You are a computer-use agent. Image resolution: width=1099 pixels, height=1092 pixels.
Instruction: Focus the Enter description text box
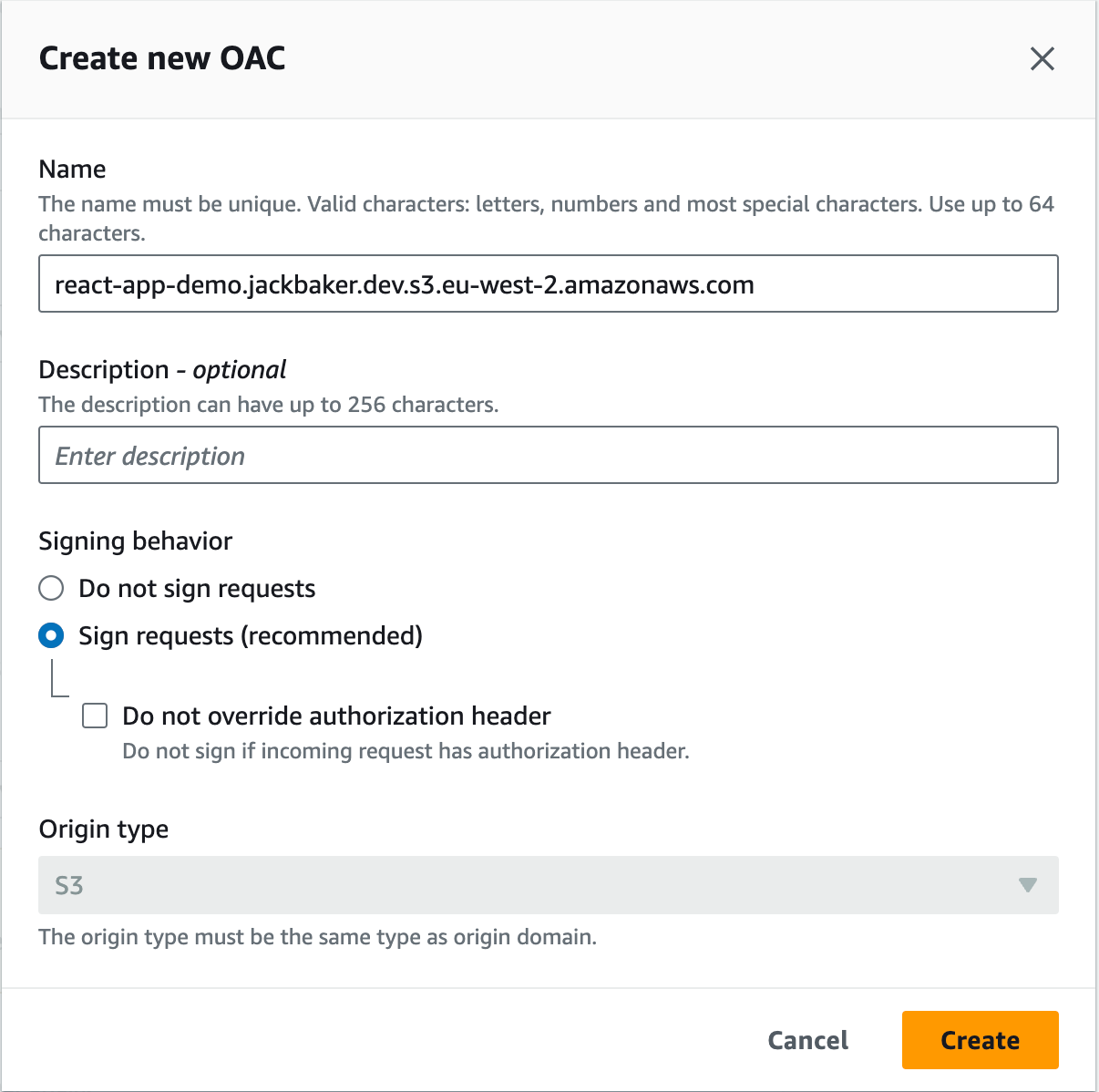coord(548,456)
